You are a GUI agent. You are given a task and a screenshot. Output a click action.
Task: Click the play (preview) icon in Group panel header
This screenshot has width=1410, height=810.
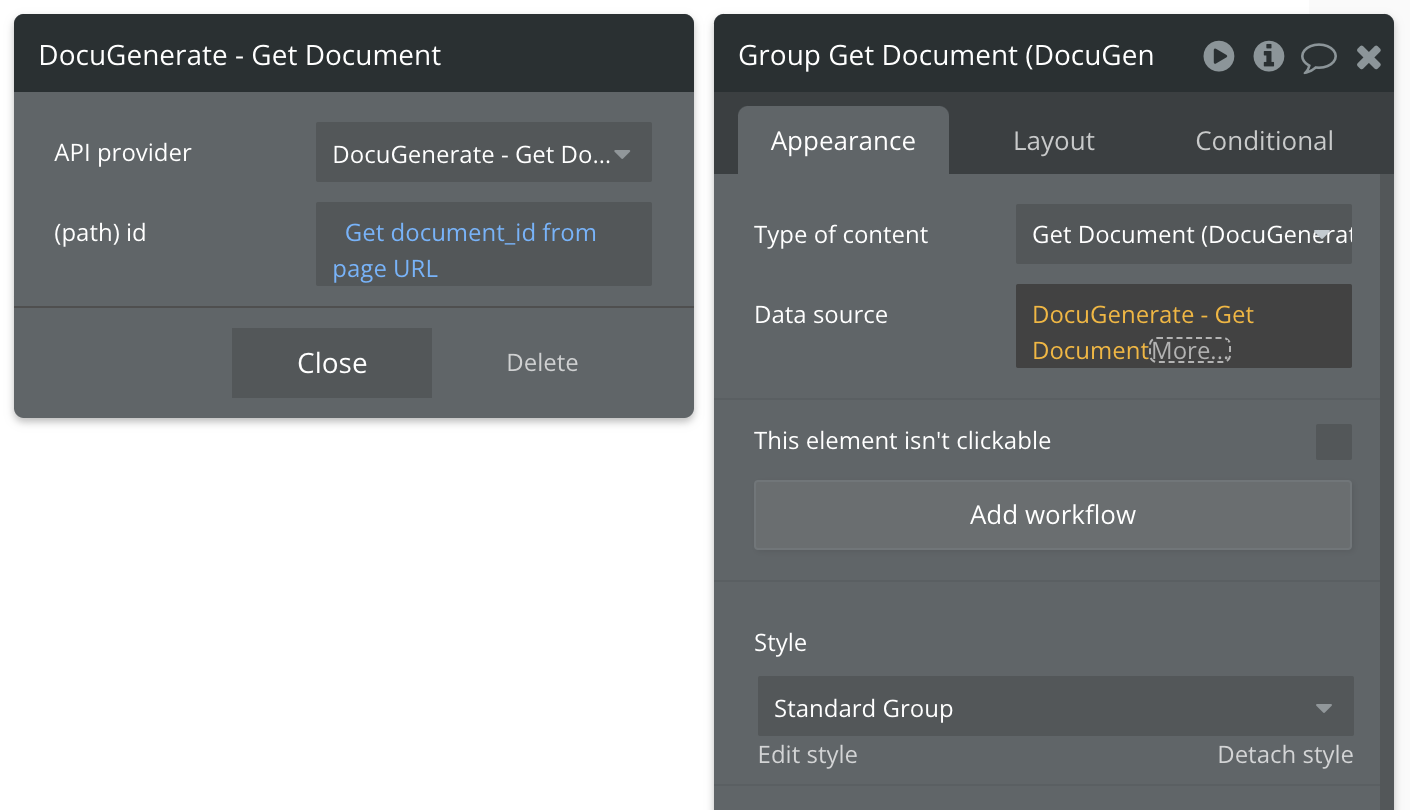pyautogui.click(x=1218, y=56)
